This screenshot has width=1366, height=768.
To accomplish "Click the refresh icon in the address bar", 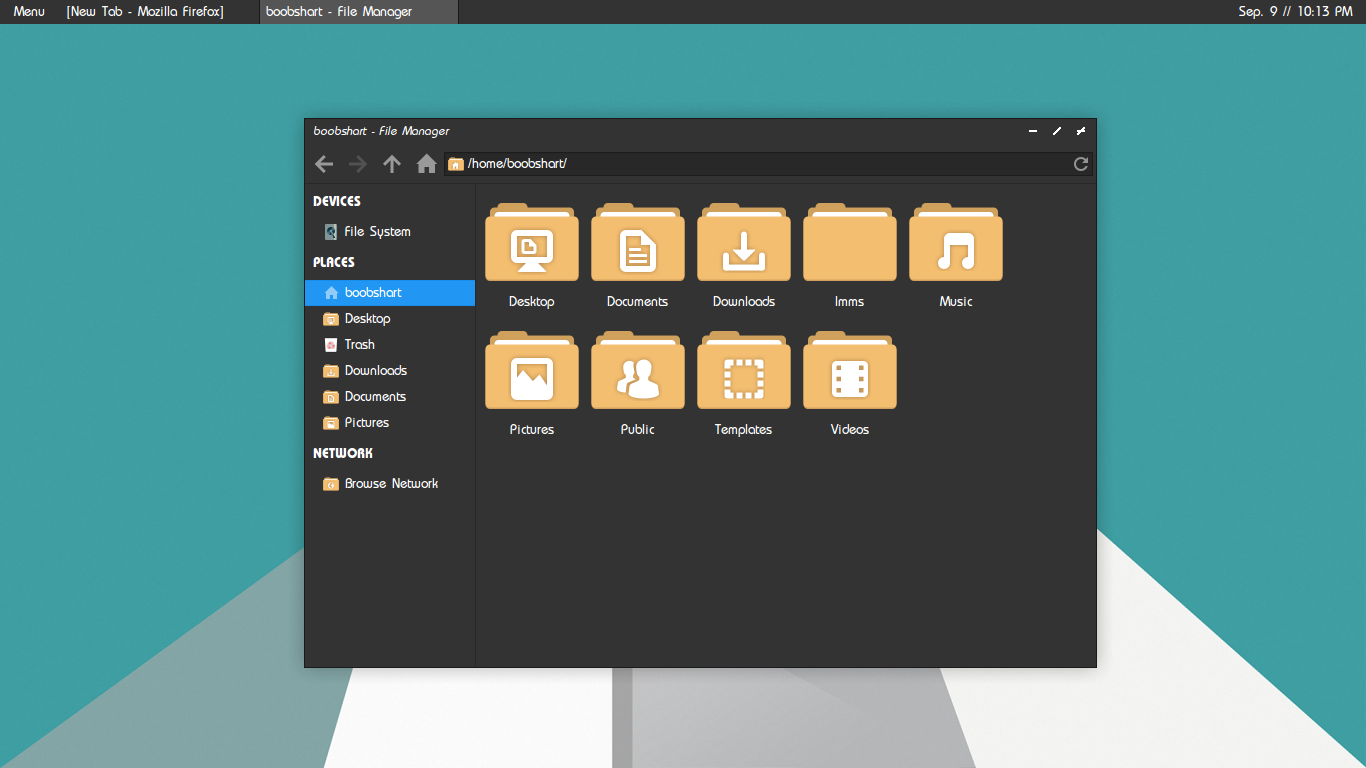I will pos(1080,163).
